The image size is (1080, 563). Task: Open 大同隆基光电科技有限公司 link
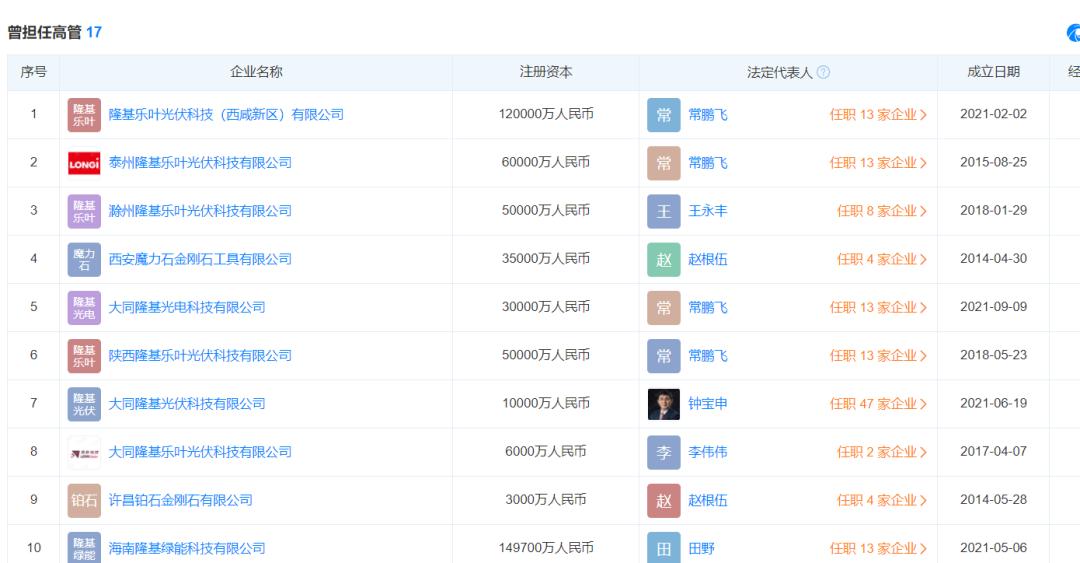click(x=187, y=307)
